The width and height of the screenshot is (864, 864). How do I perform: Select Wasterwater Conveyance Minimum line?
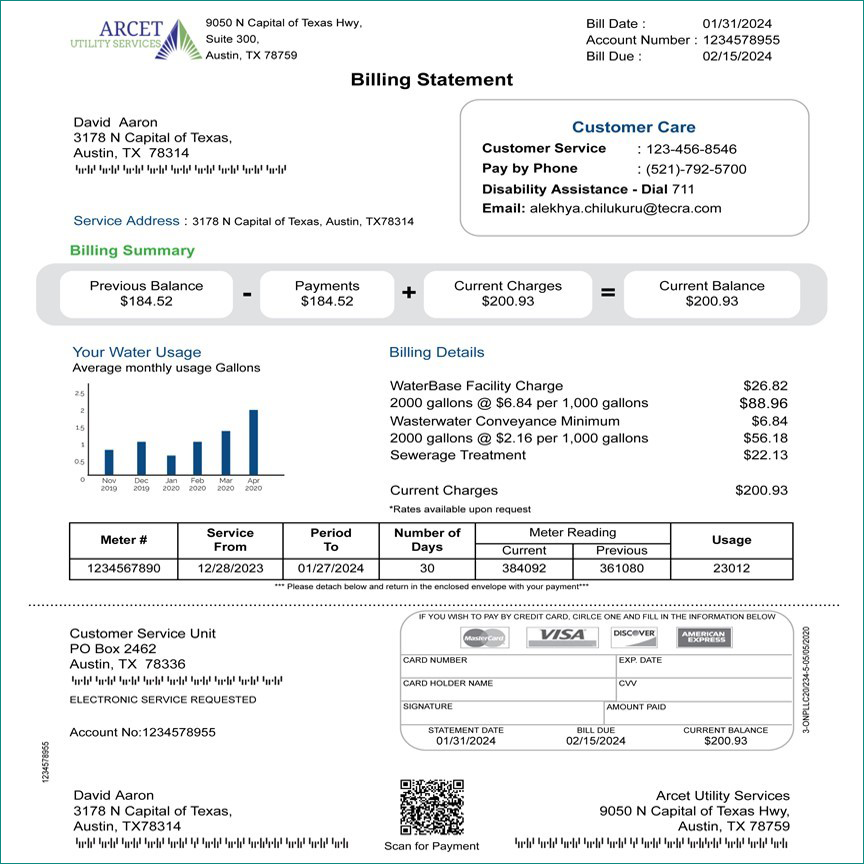click(x=588, y=421)
